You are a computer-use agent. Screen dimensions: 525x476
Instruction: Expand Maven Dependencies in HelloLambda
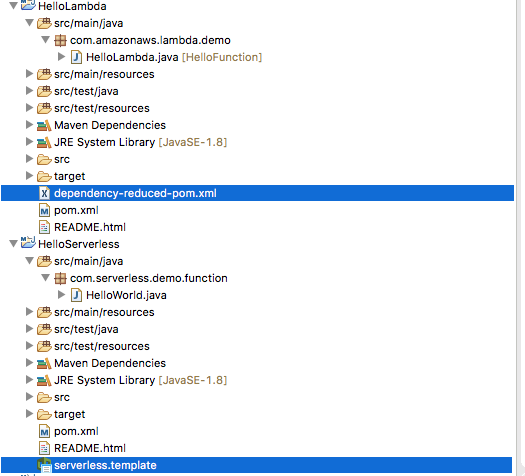(x=29, y=125)
